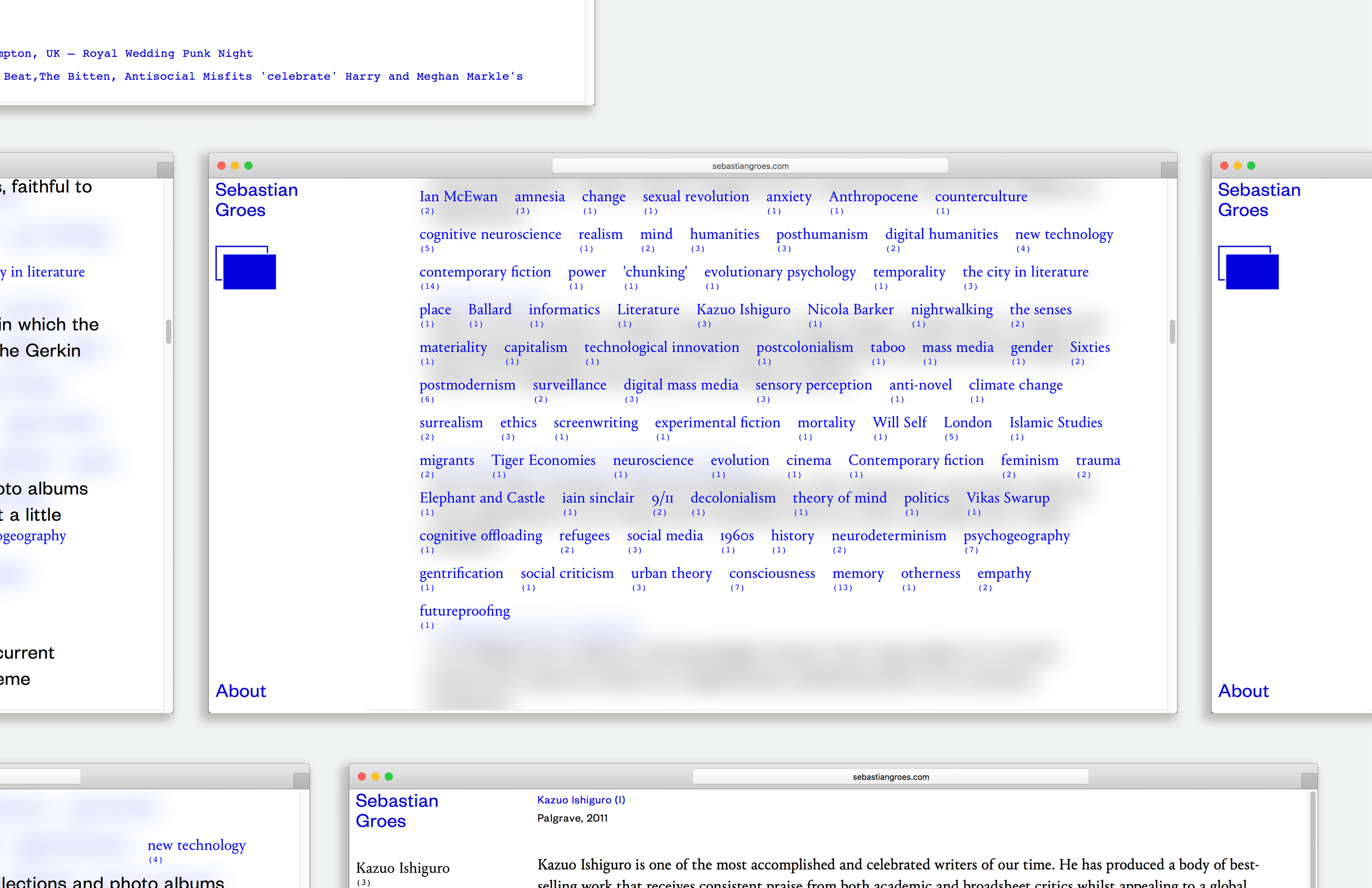Click the green fullscreen dot of center window
Screen dimensions: 1372x888
(248, 165)
